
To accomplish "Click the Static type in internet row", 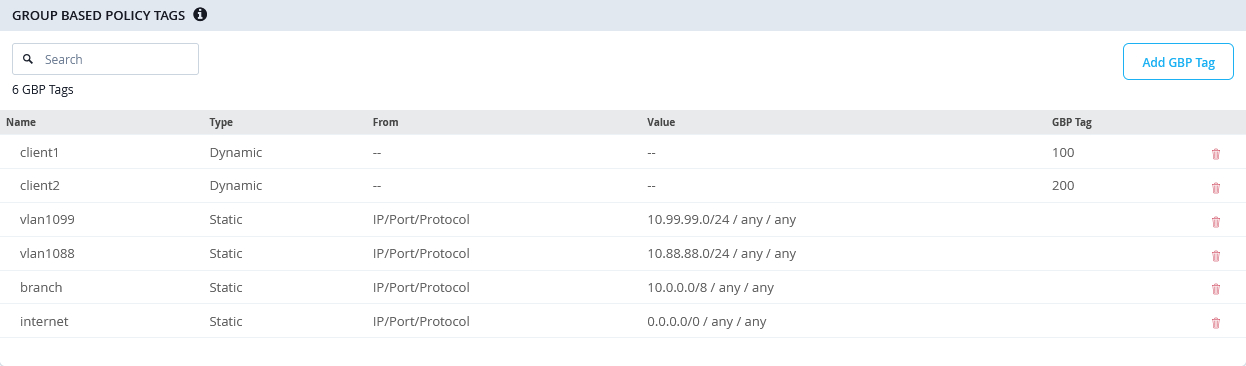I will [226, 321].
